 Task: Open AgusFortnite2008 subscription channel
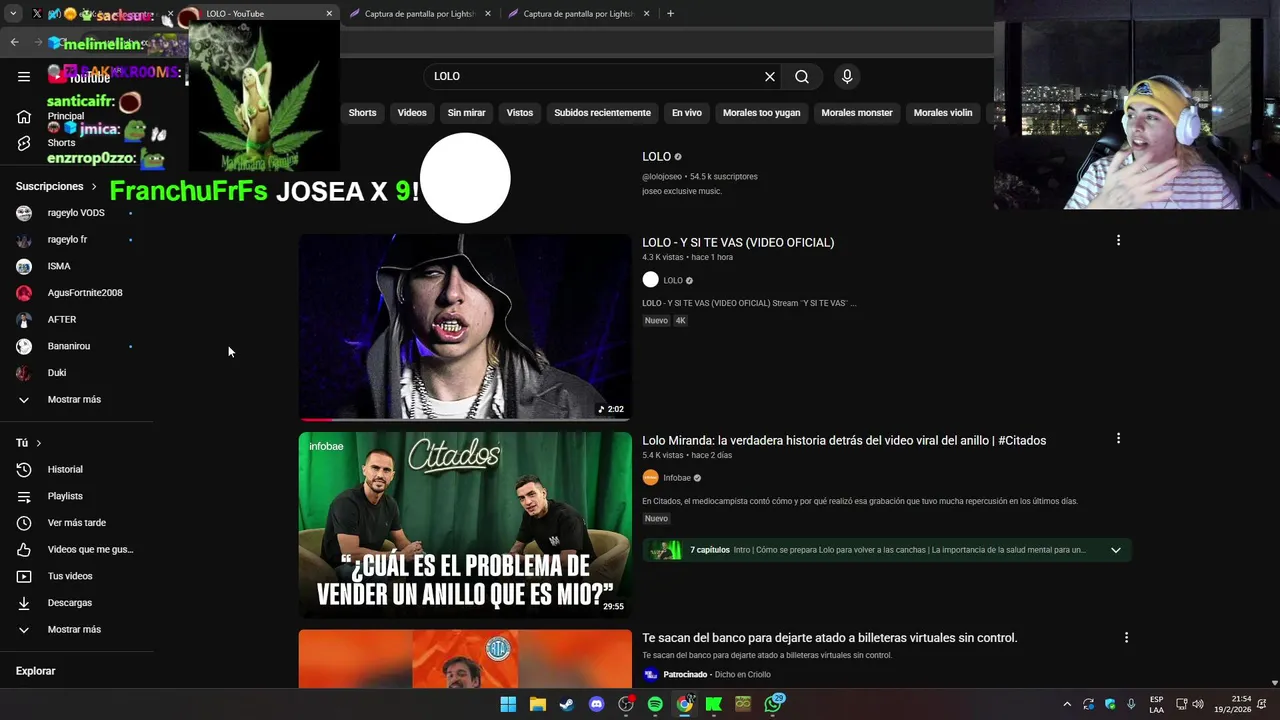pos(77,293)
